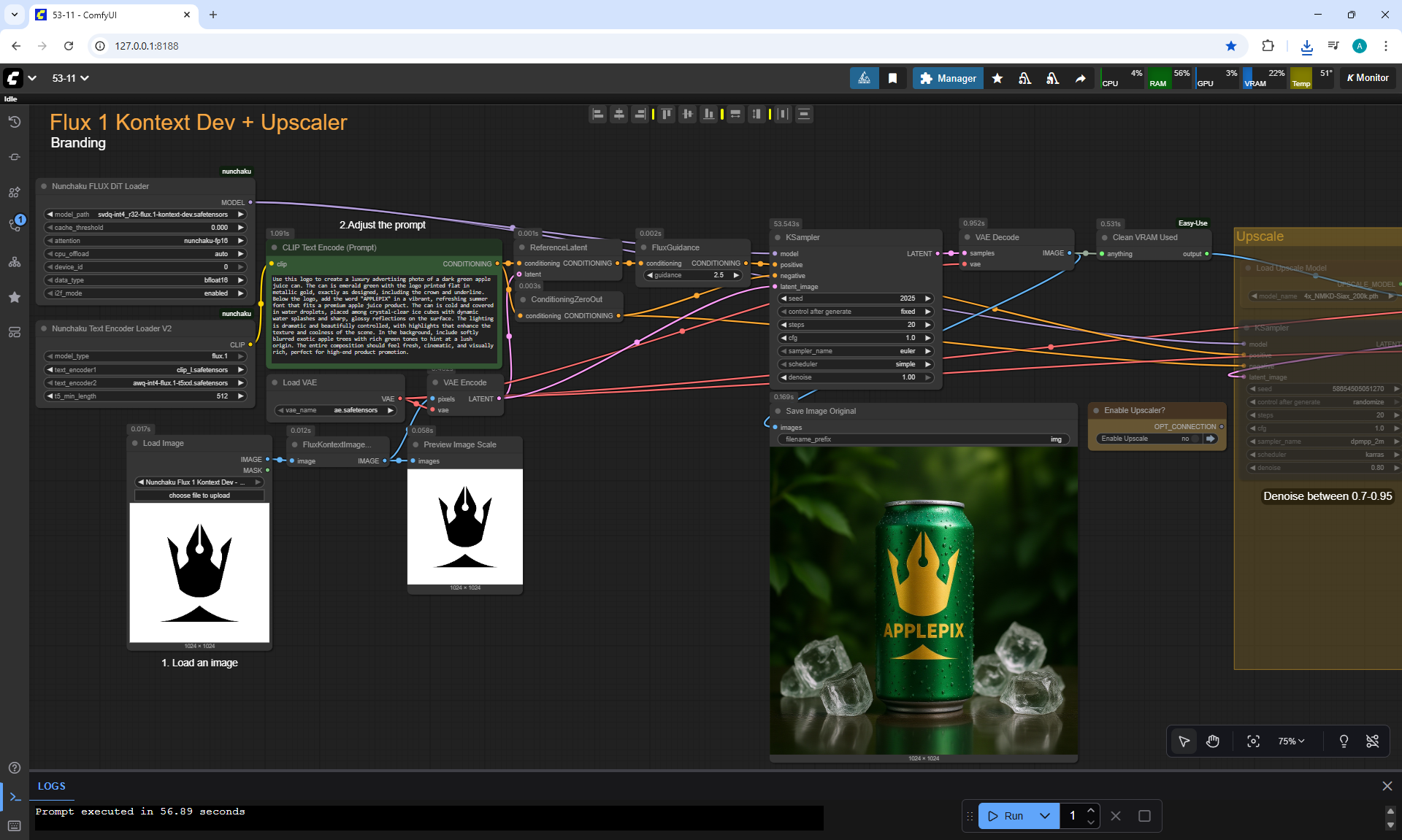This screenshot has width=1402, height=840.
Task: Click the lightbulb focus mode icon
Action: pyautogui.click(x=1343, y=741)
